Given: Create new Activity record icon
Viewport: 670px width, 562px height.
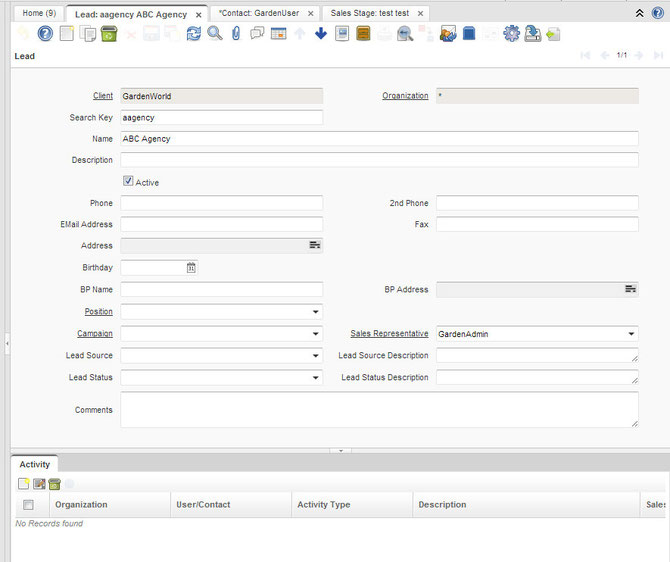Looking at the screenshot, I should [x=24, y=483].
